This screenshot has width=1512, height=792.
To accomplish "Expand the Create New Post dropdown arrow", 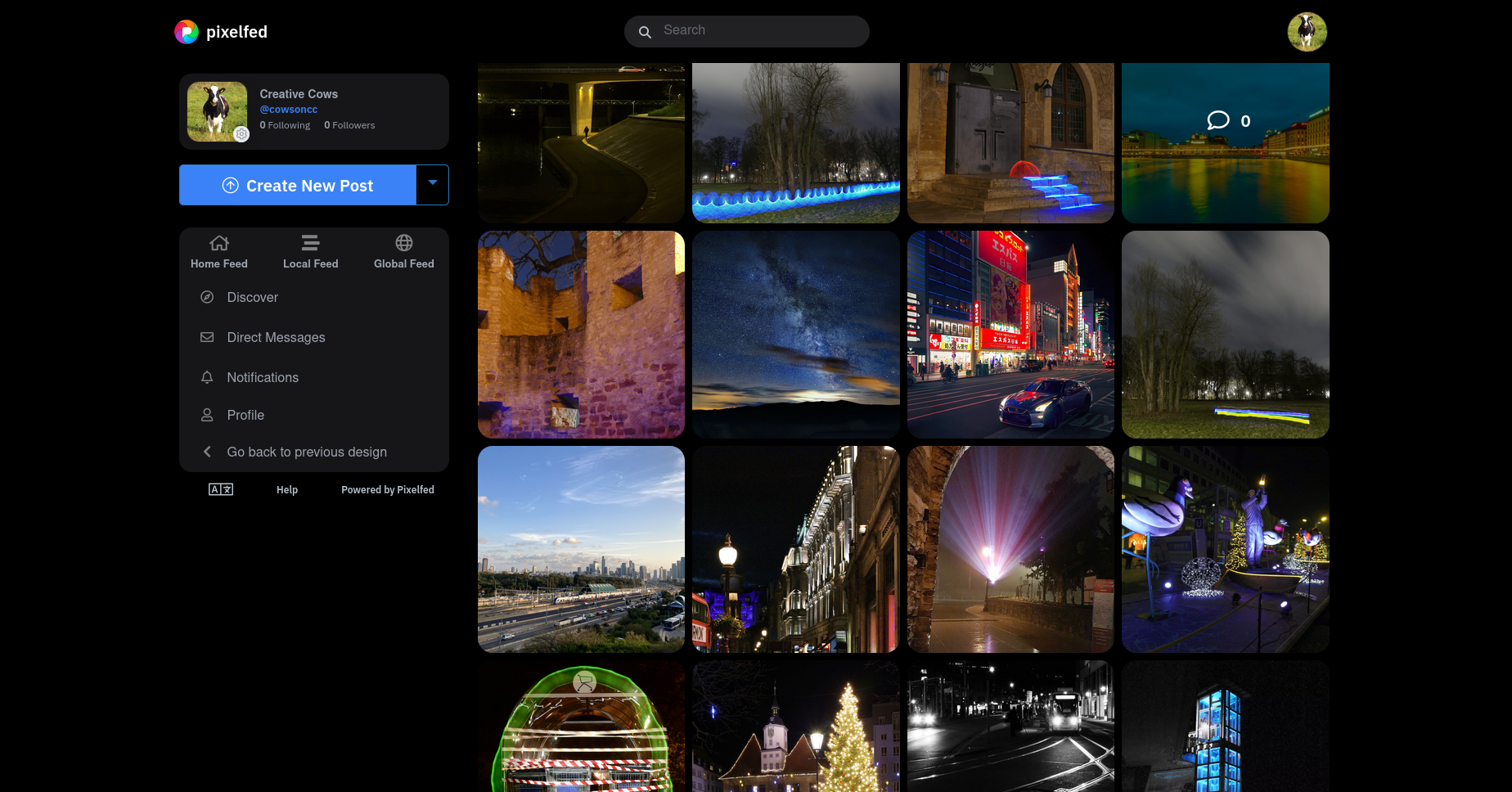I will pyautogui.click(x=433, y=184).
